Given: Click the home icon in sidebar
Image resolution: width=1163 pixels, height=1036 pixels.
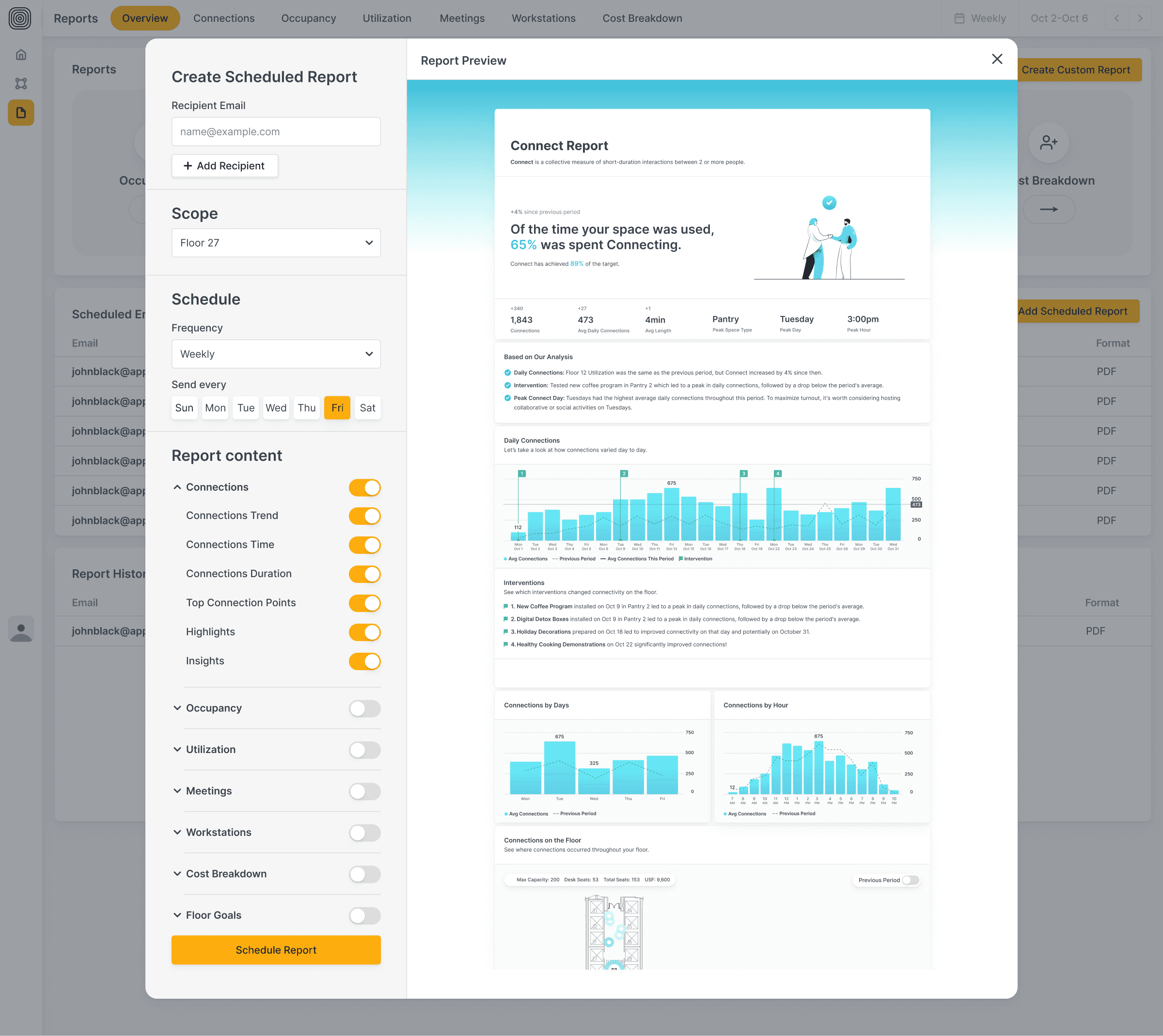Looking at the screenshot, I should (x=21, y=55).
